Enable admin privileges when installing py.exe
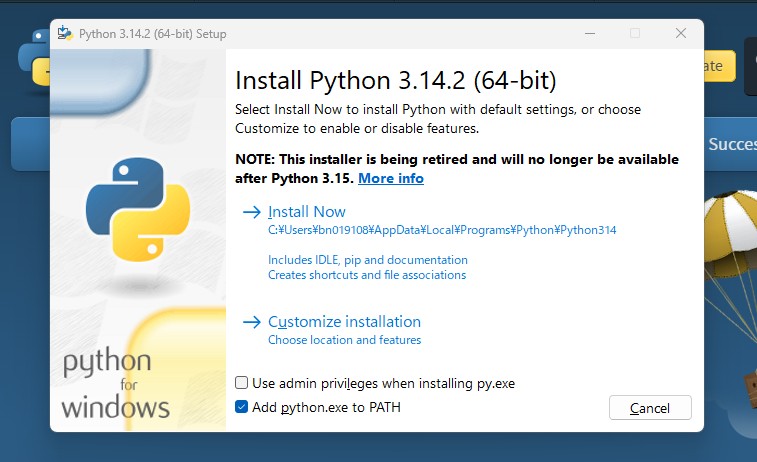 coord(241,383)
